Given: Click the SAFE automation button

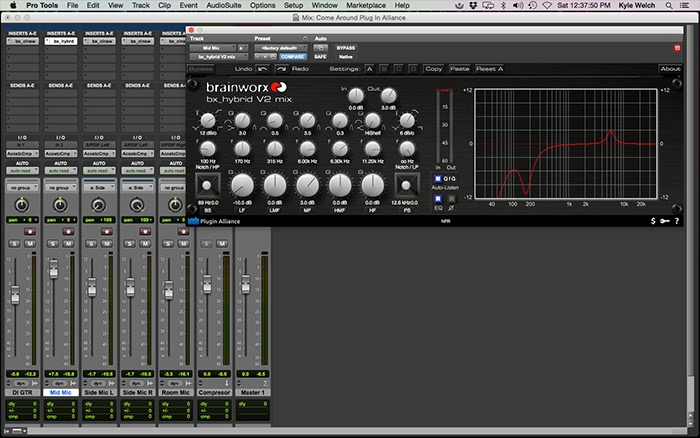Looking at the screenshot, I should pos(321,57).
